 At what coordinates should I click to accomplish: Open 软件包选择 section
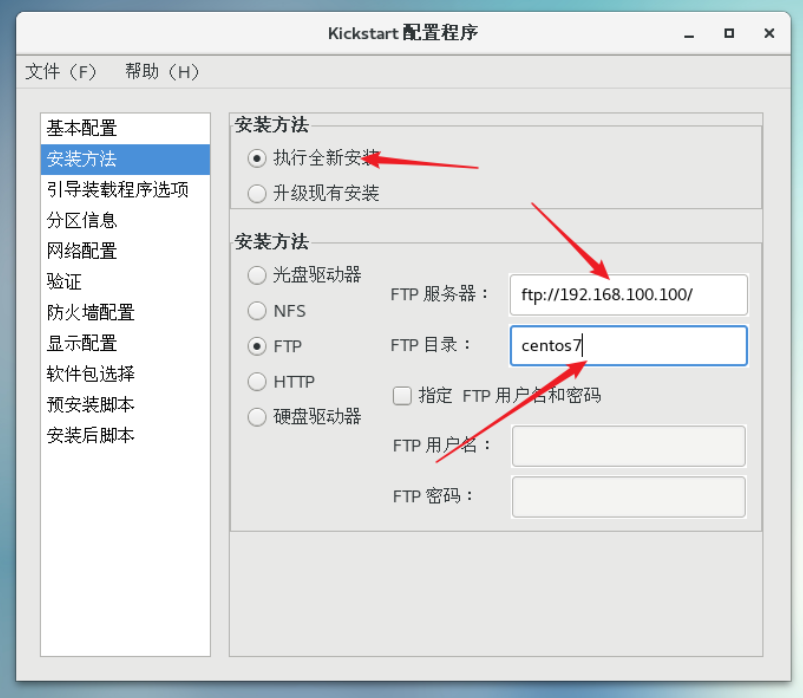tap(125, 374)
